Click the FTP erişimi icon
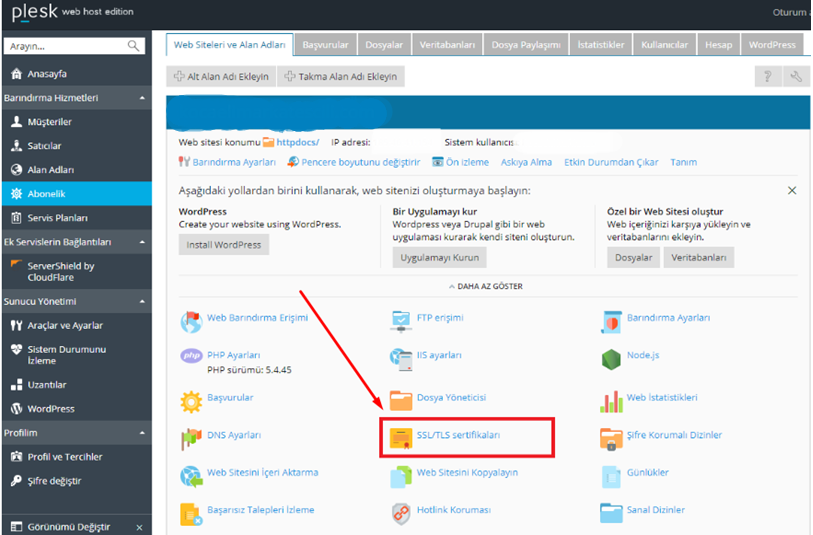 point(402,319)
